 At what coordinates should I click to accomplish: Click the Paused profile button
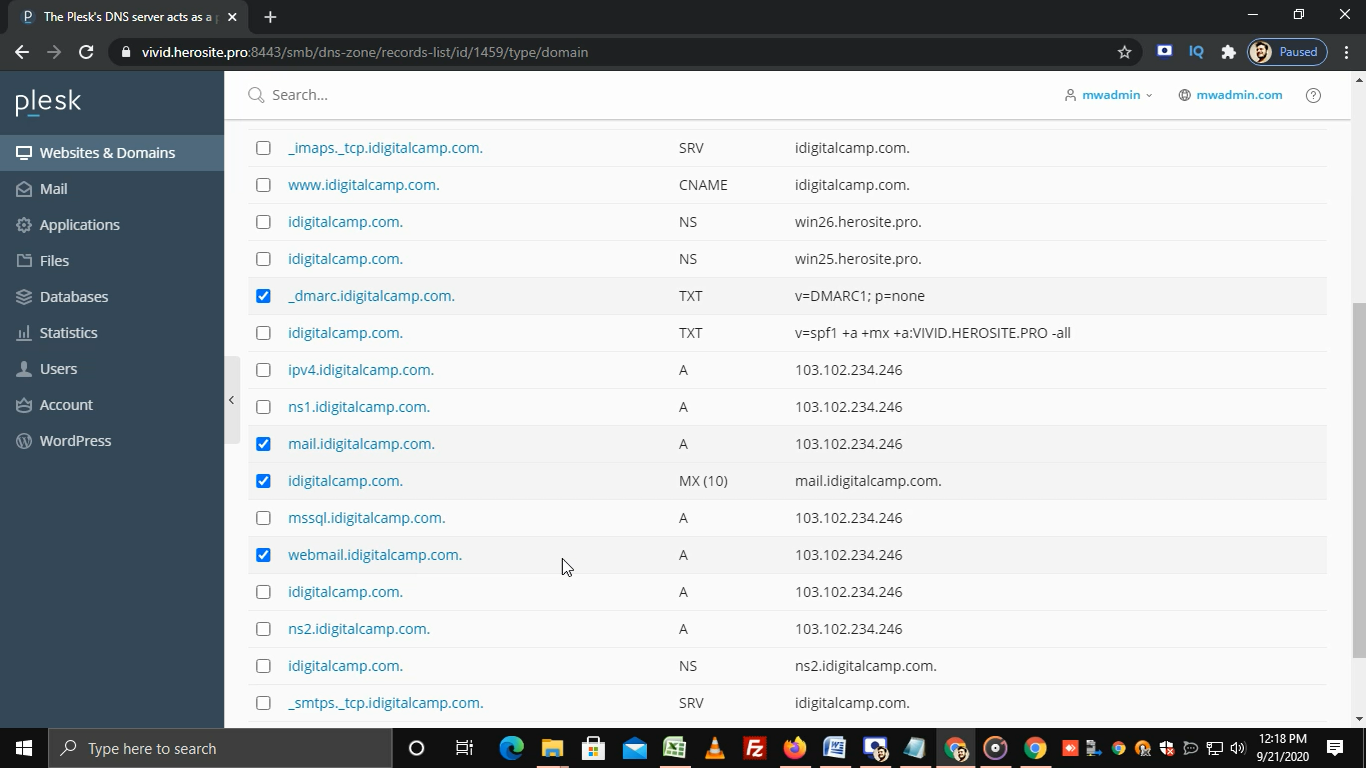click(1287, 52)
